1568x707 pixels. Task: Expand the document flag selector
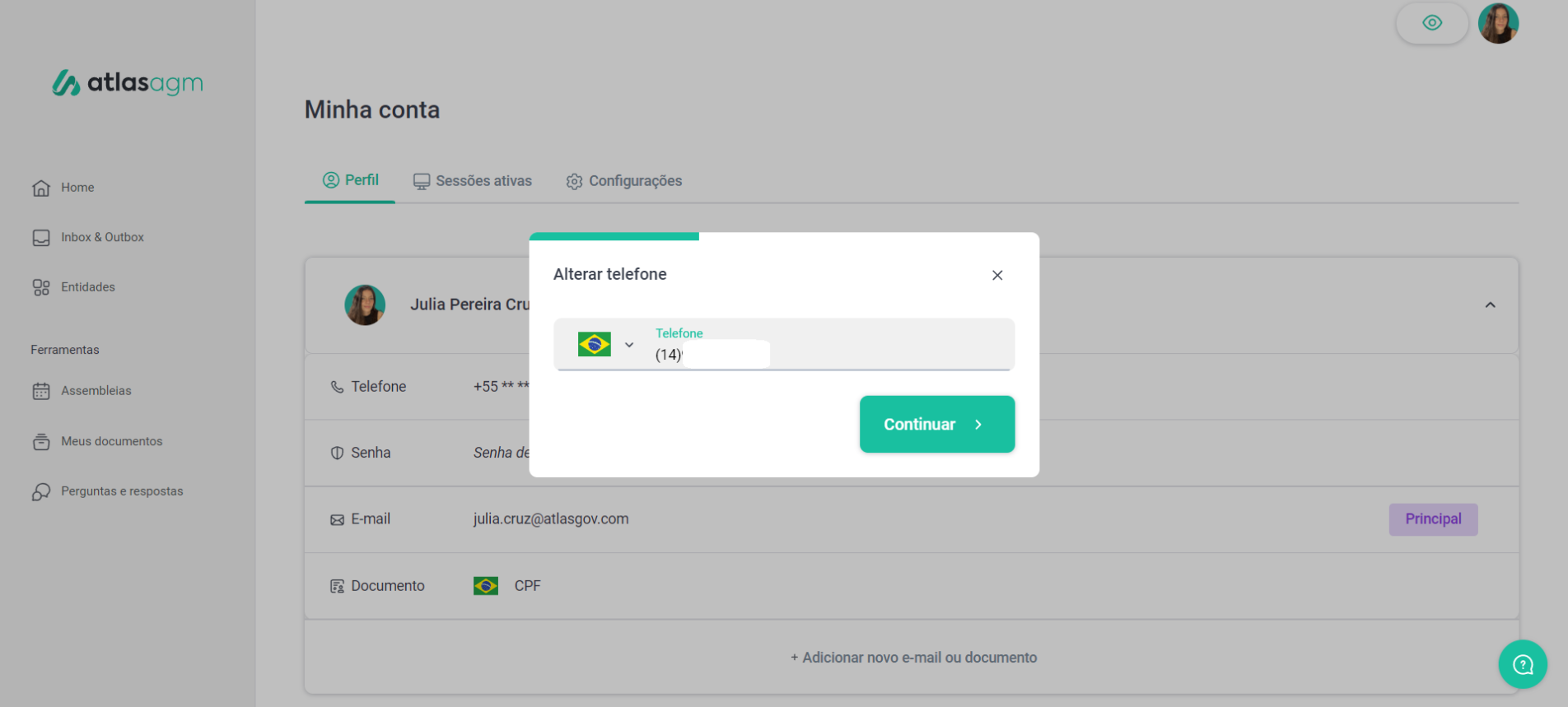click(486, 585)
